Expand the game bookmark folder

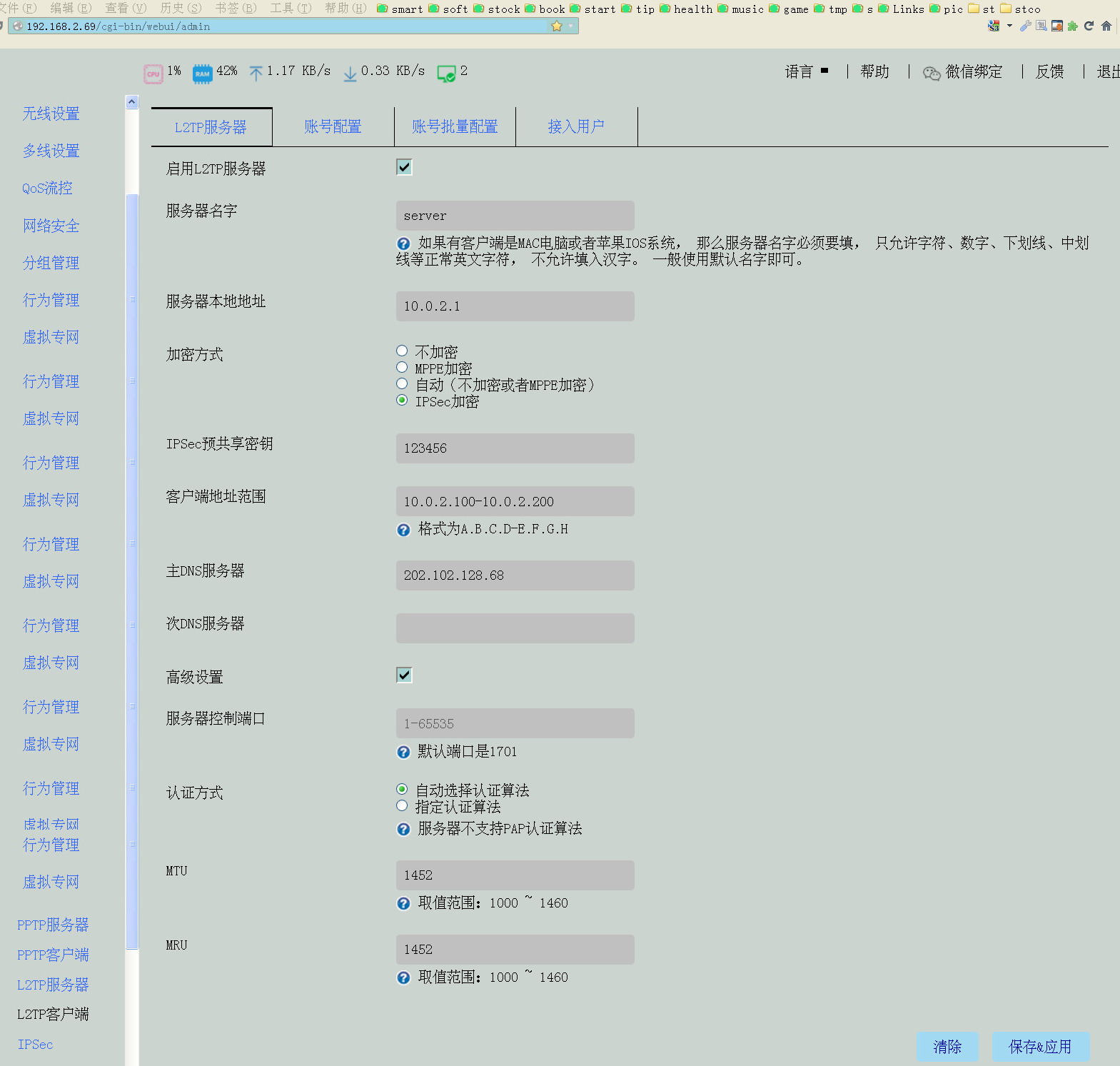tap(789, 9)
